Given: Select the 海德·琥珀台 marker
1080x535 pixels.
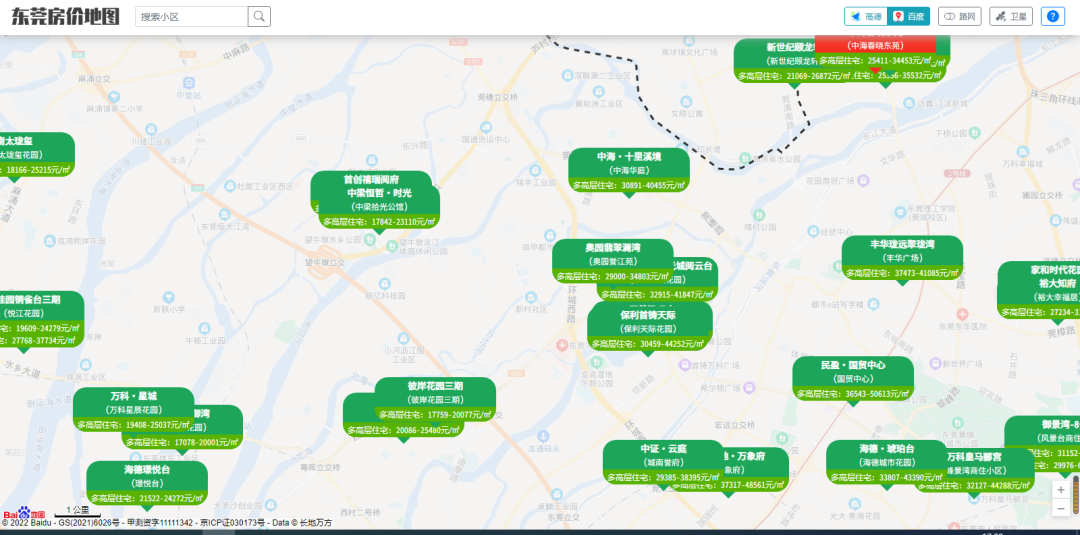Looking at the screenshot, I should tap(886, 462).
